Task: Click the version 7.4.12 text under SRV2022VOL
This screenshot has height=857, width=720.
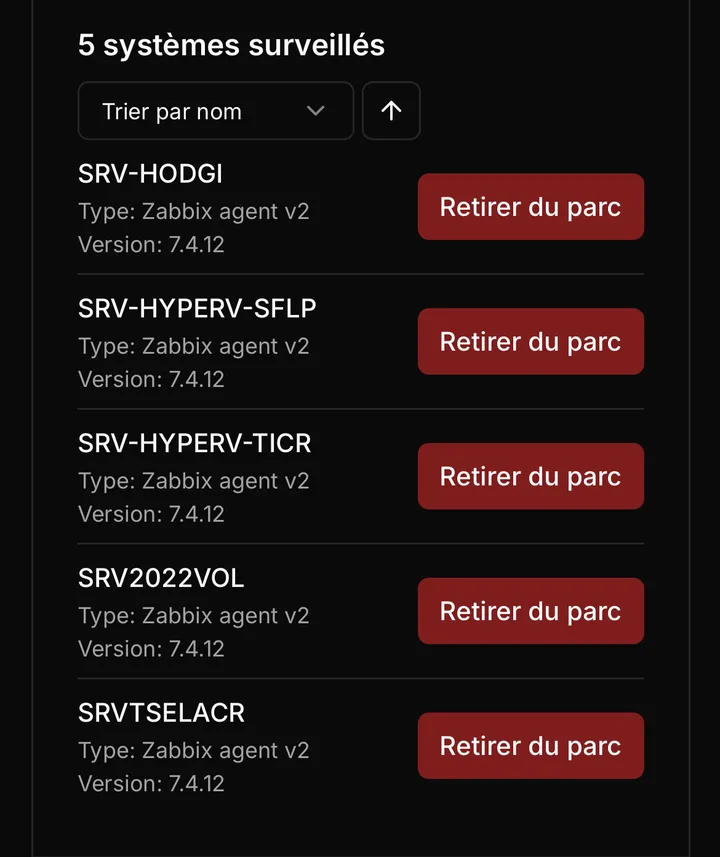Action: click(x=151, y=649)
